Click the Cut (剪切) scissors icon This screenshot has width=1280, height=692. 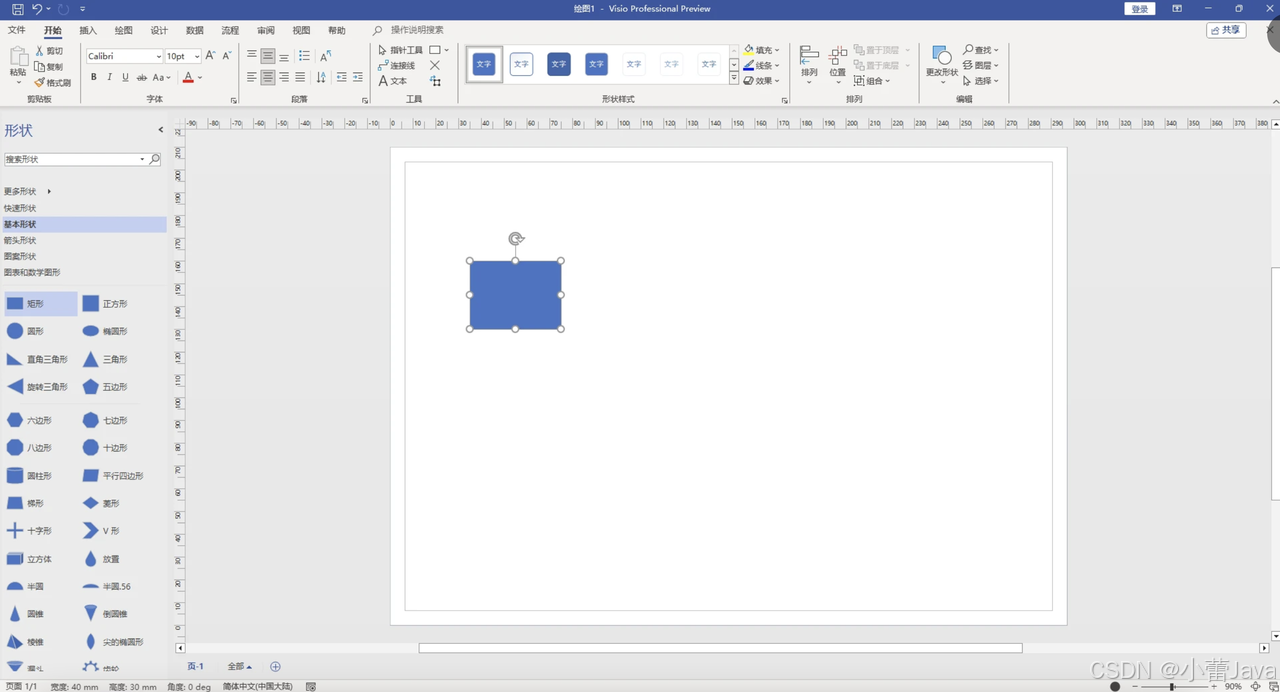40,50
